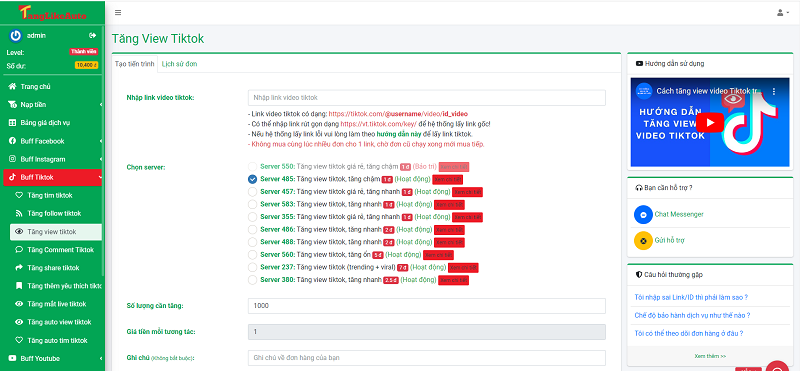Viewport: 800px width, 371px height.
Task: Select the Server 550 radio button
Action: pyautogui.click(x=253, y=167)
